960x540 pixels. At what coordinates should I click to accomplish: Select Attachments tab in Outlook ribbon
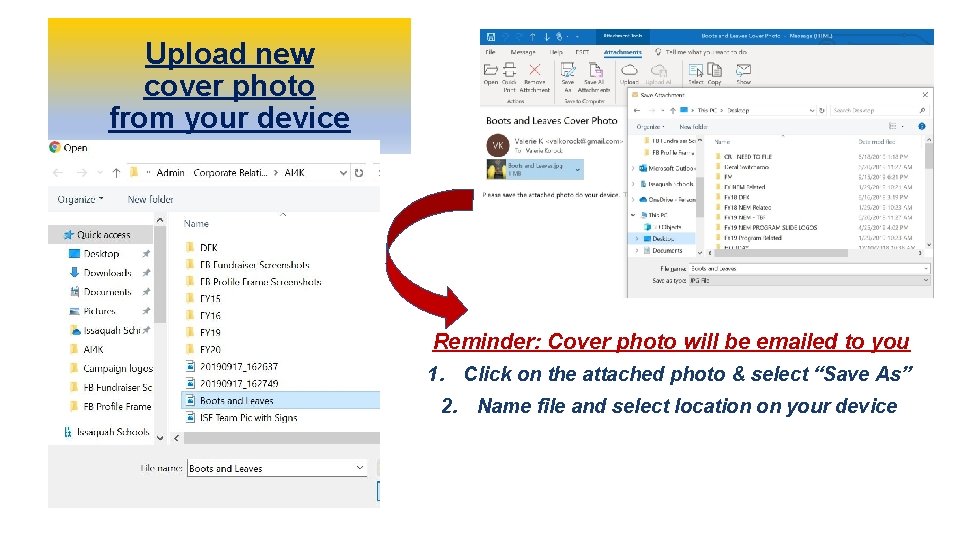point(622,52)
